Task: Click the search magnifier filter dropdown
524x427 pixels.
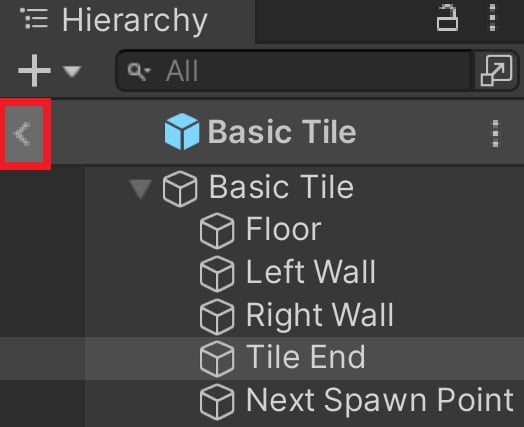Action: pyautogui.click(x=139, y=72)
